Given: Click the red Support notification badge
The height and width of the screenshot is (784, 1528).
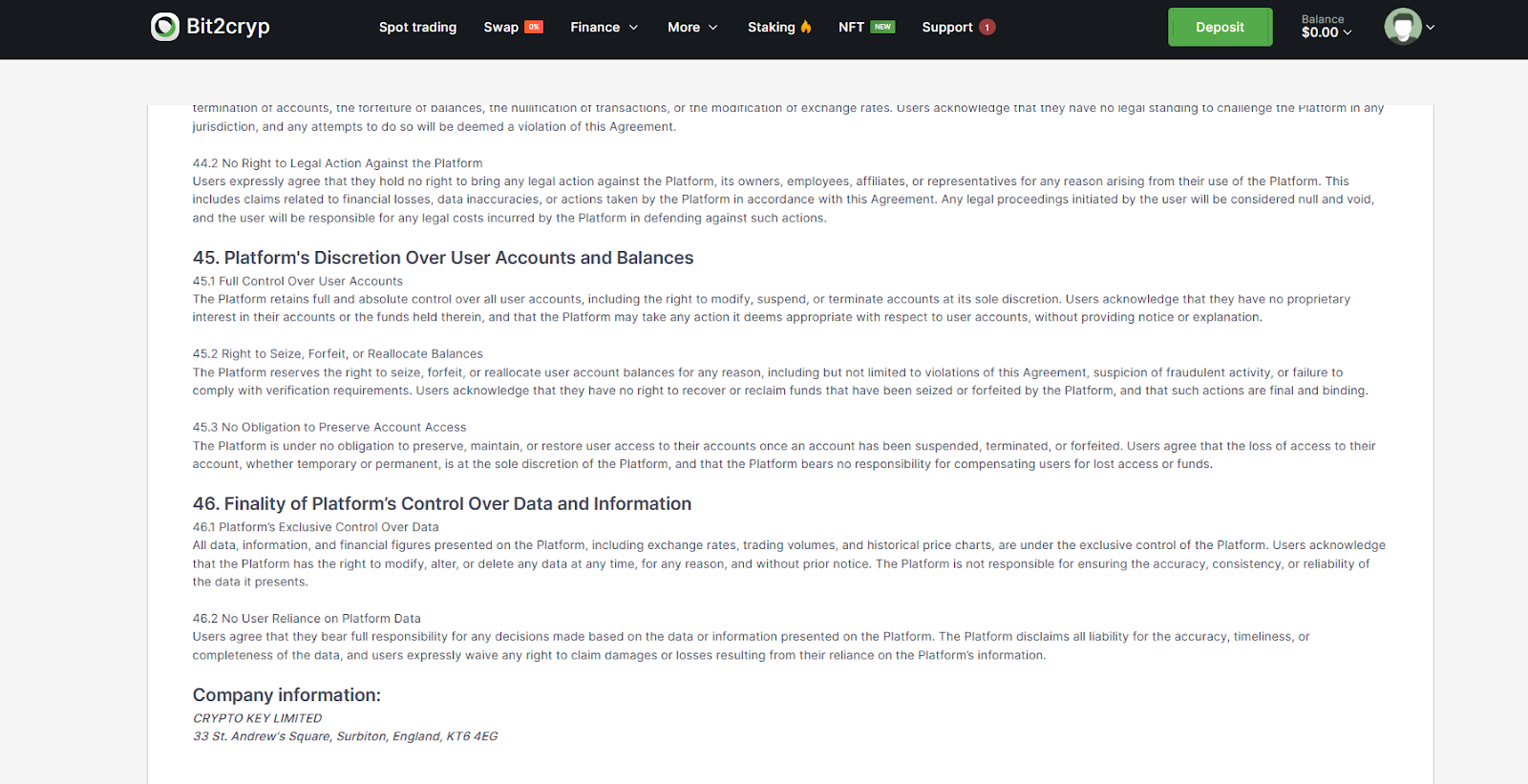Looking at the screenshot, I should (987, 27).
